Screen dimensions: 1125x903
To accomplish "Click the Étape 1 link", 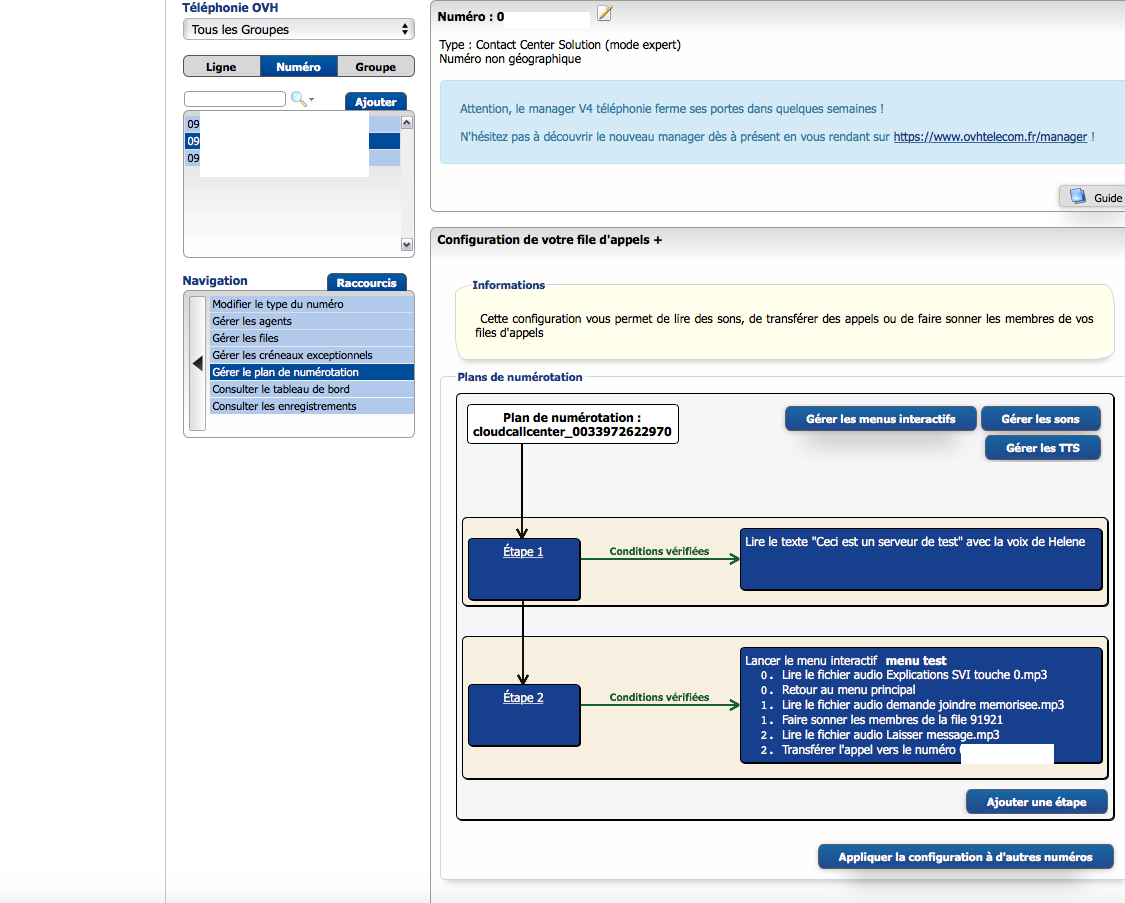I will pyautogui.click(x=523, y=552).
